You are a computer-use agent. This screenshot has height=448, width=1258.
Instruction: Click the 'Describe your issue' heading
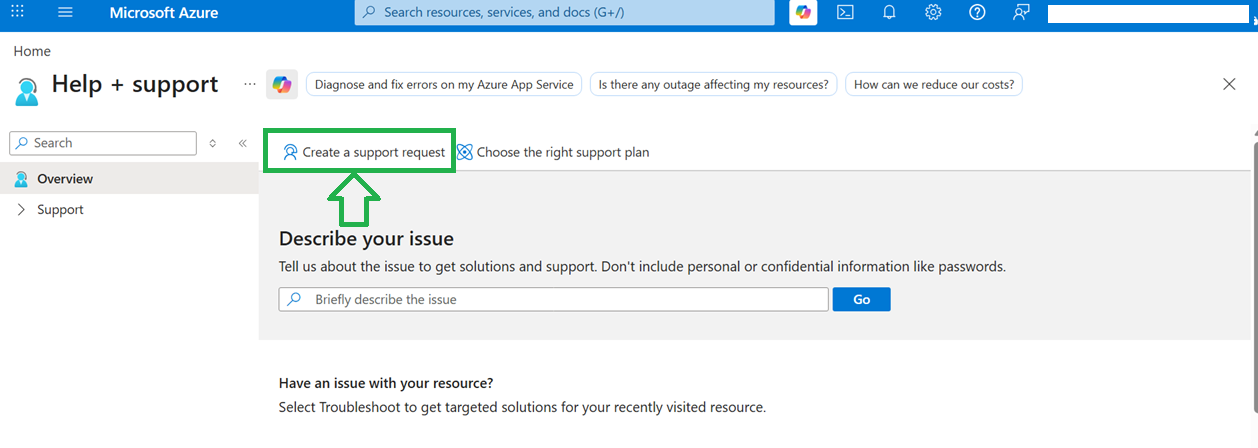click(366, 239)
